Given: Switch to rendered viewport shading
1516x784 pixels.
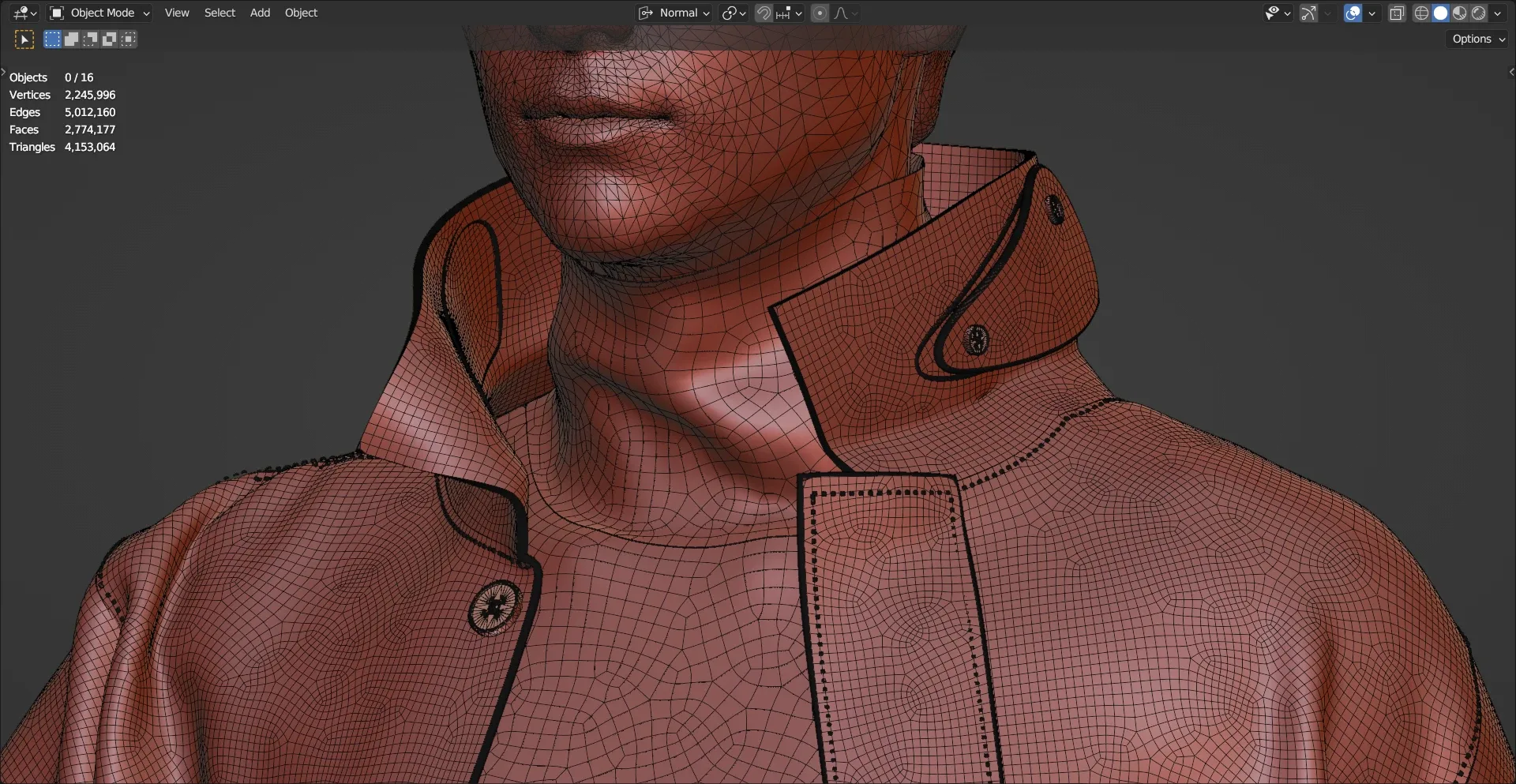Looking at the screenshot, I should (x=1478, y=13).
